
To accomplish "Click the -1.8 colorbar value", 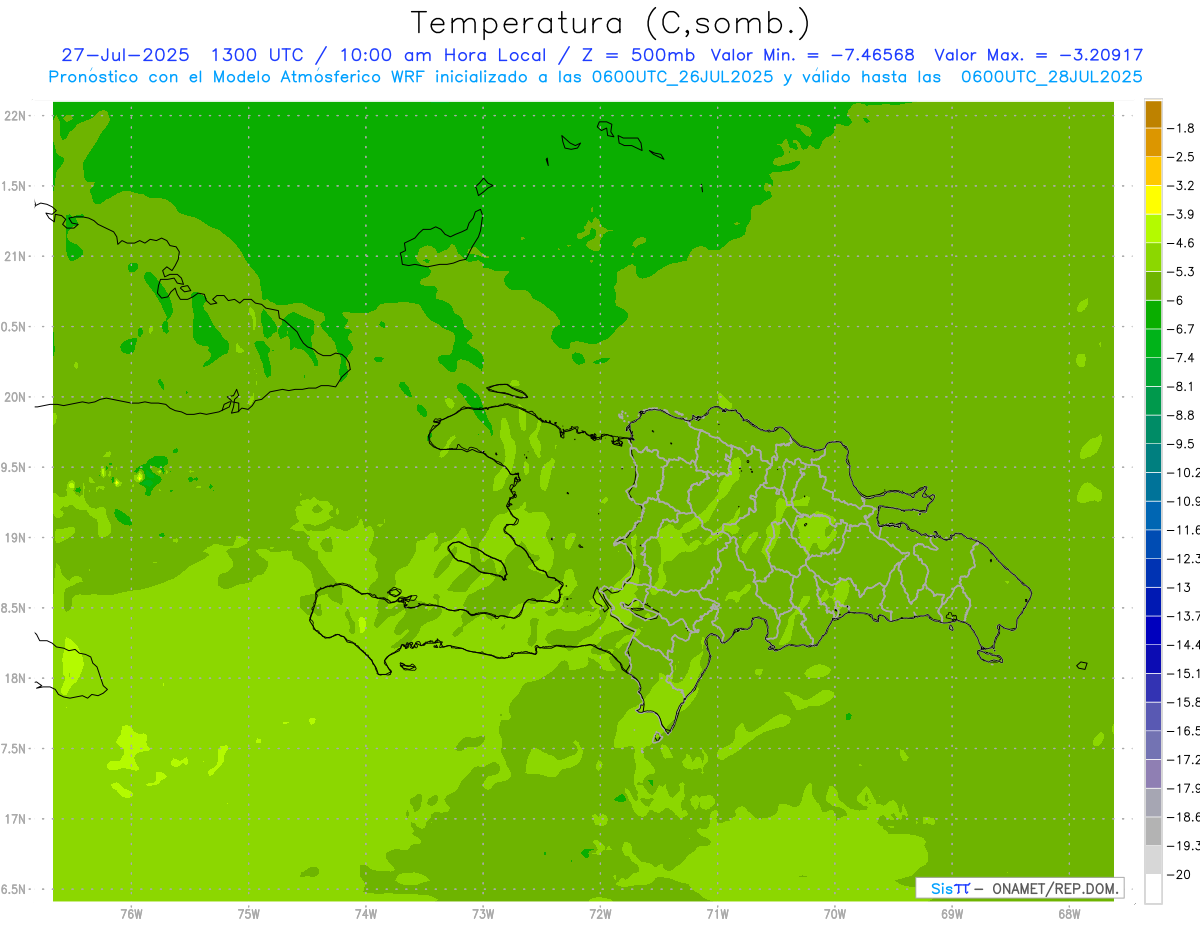I will pyautogui.click(x=1182, y=128).
